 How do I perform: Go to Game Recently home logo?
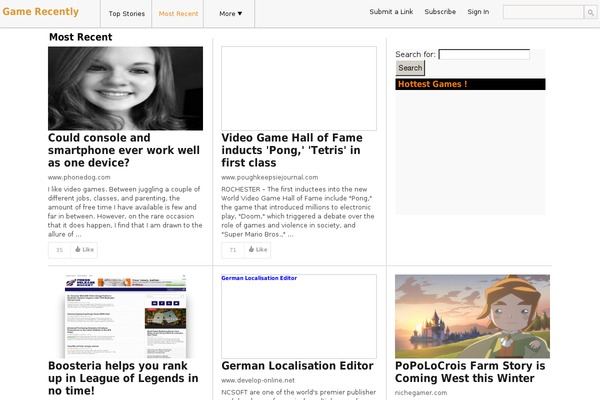[x=41, y=12]
